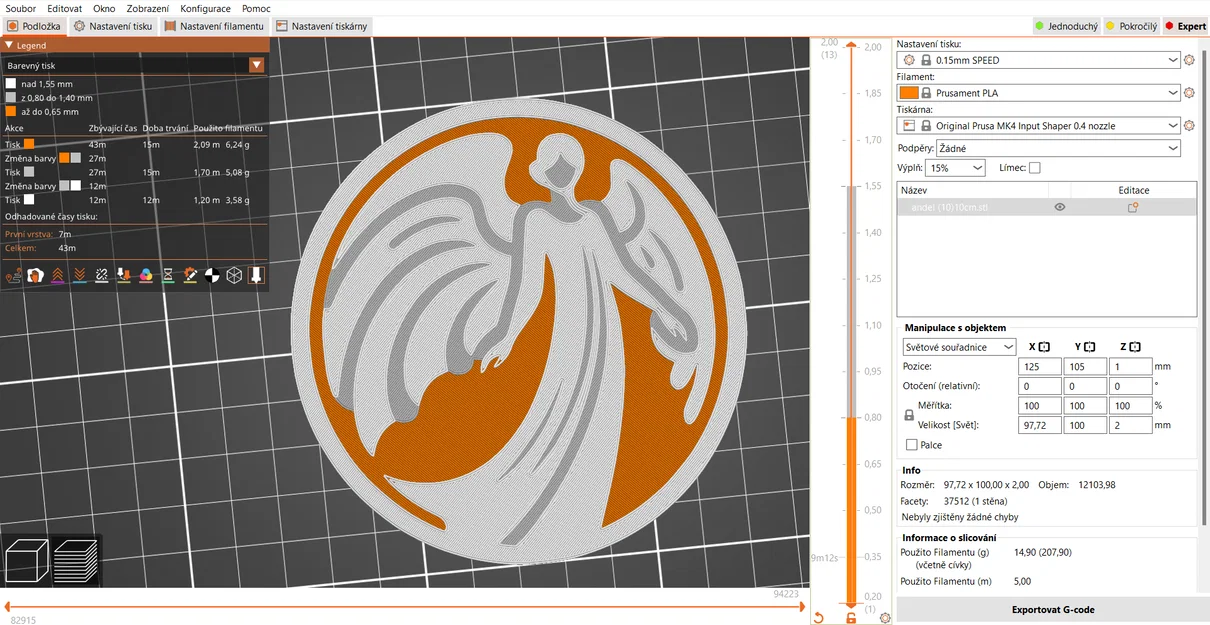Image resolution: width=1210 pixels, height=625 pixels.
Task: Toggle wipe moves hand icon
Action: tap(35, 275)
